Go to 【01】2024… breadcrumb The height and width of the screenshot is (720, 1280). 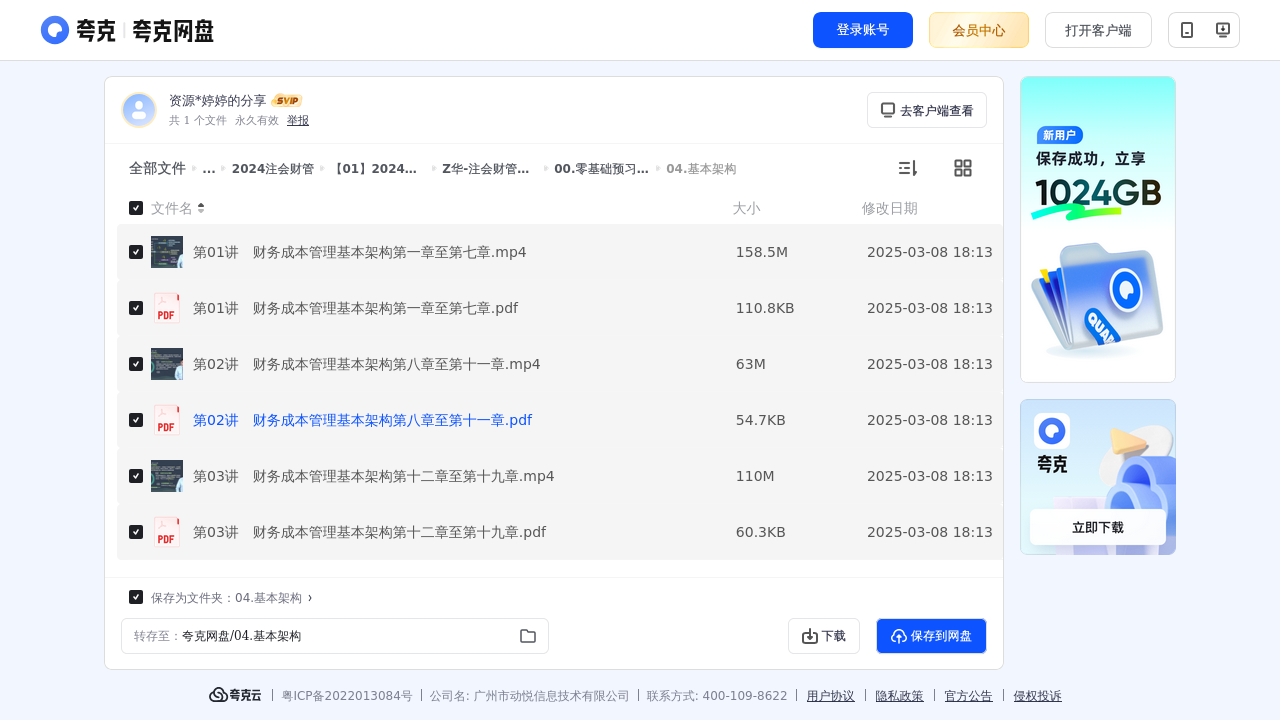pyautogui.click(x=374, y=169)
